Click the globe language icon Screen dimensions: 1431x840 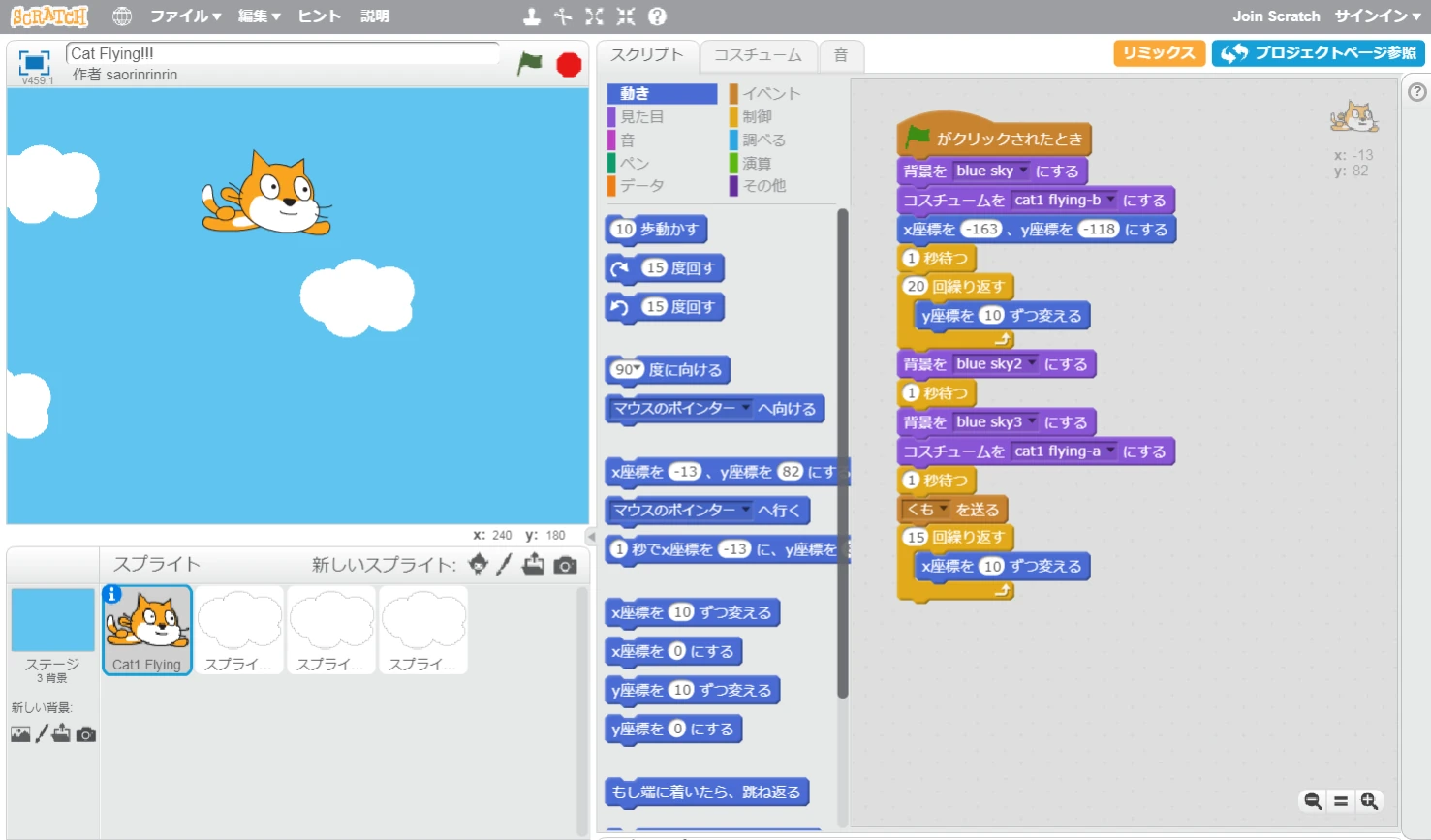[x=122, y=16]
